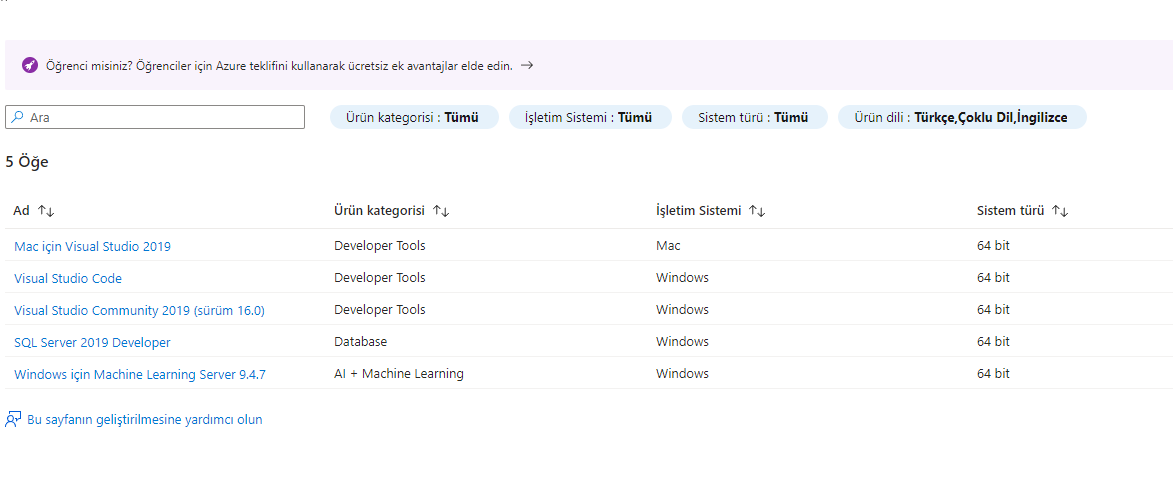This screenshot has height=480, width=1173.
Task: Open Windows için Machine Learning Server 9.4.7
Action: 140,375
